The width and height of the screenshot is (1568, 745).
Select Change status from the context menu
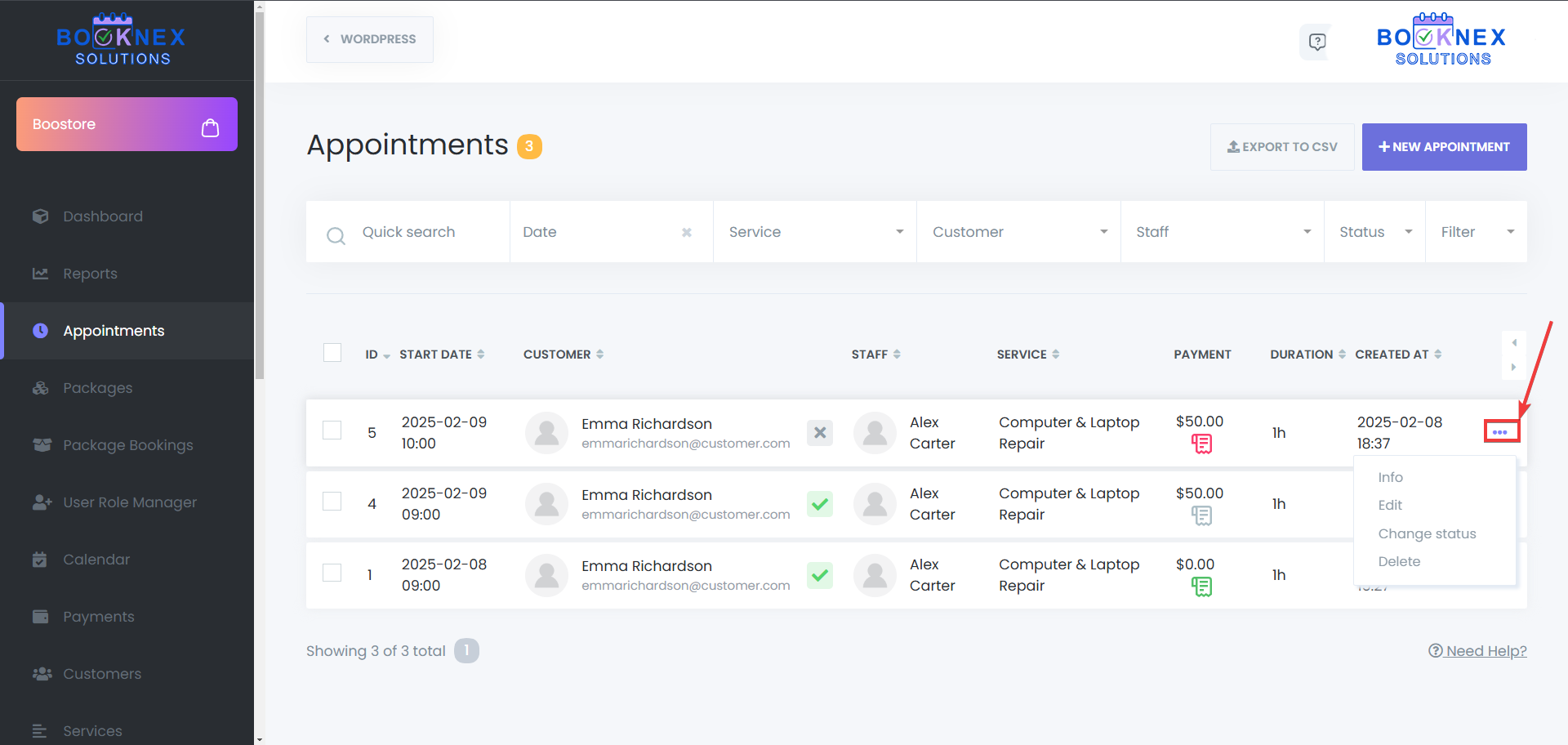[x=1427, y=533]
